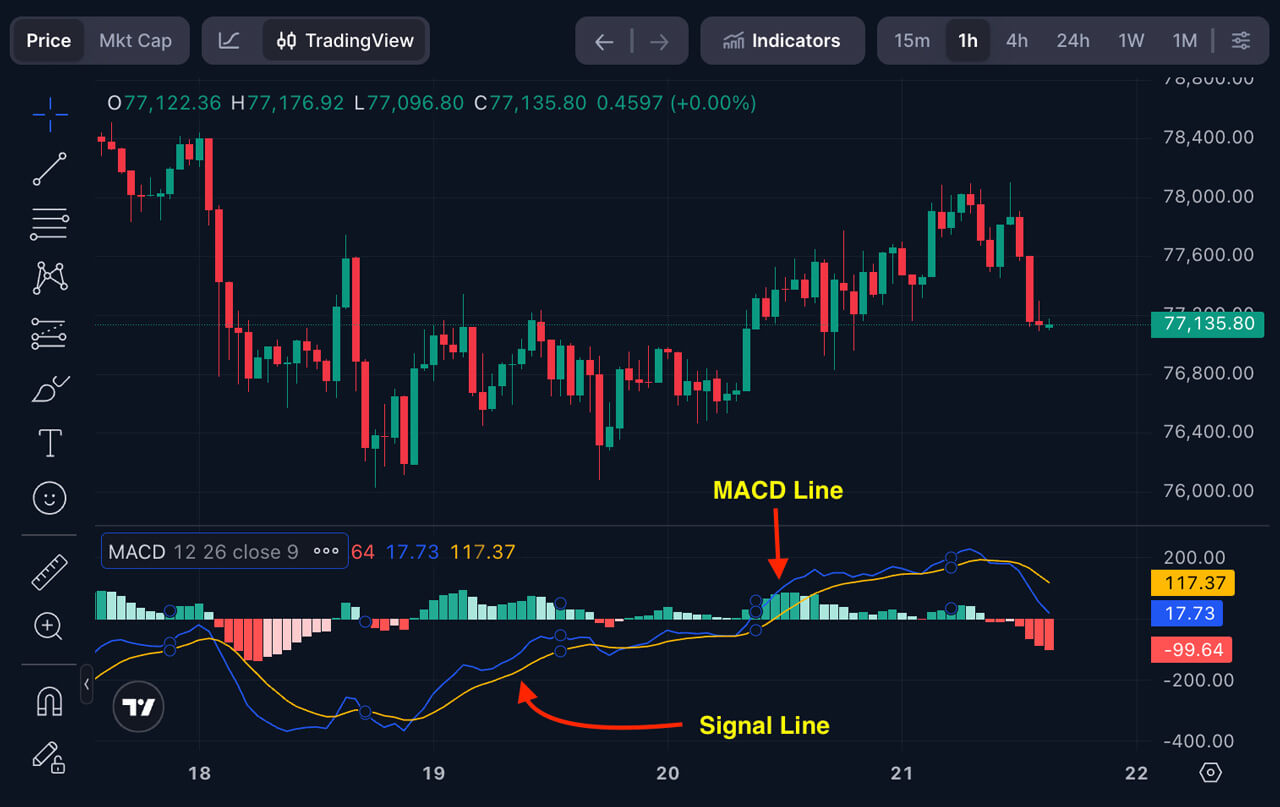Select the crosshair cursor tool
Screen dimensions: 1280x807
click(50, 115)
